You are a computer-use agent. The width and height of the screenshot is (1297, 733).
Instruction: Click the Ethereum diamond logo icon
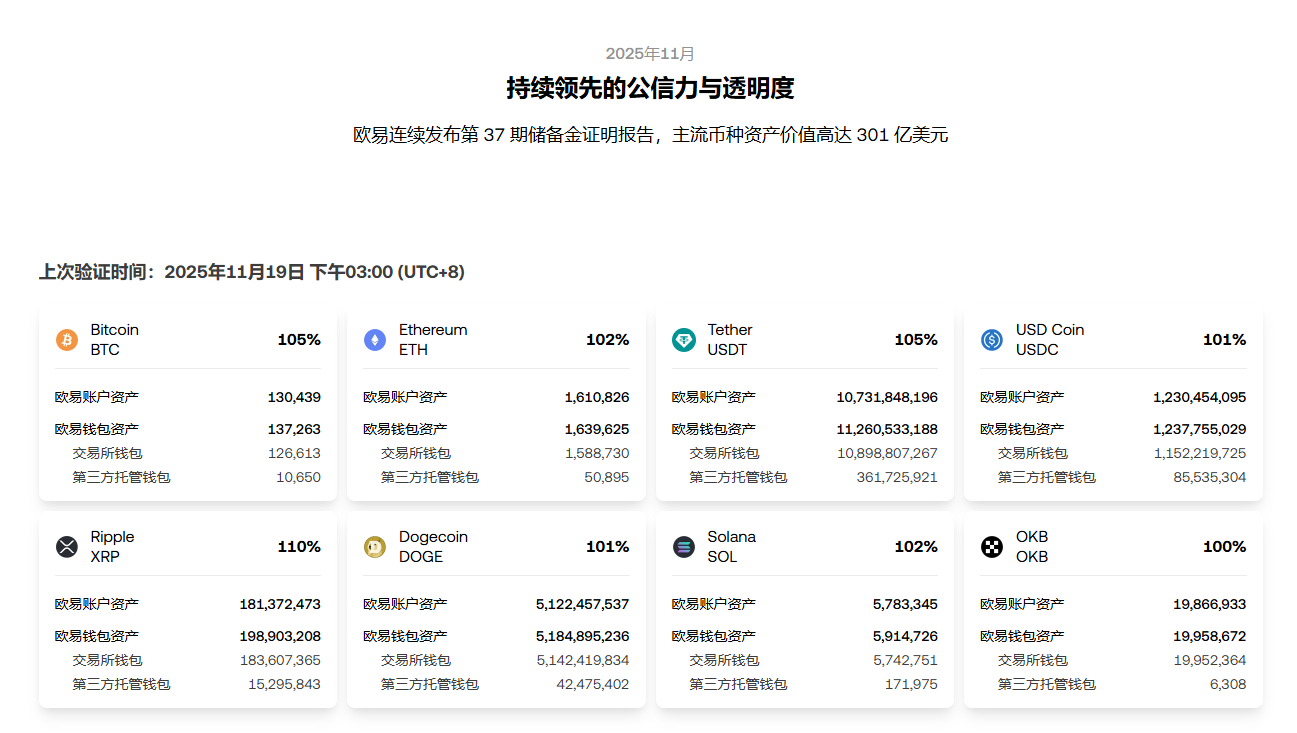(x=375, y=340)
